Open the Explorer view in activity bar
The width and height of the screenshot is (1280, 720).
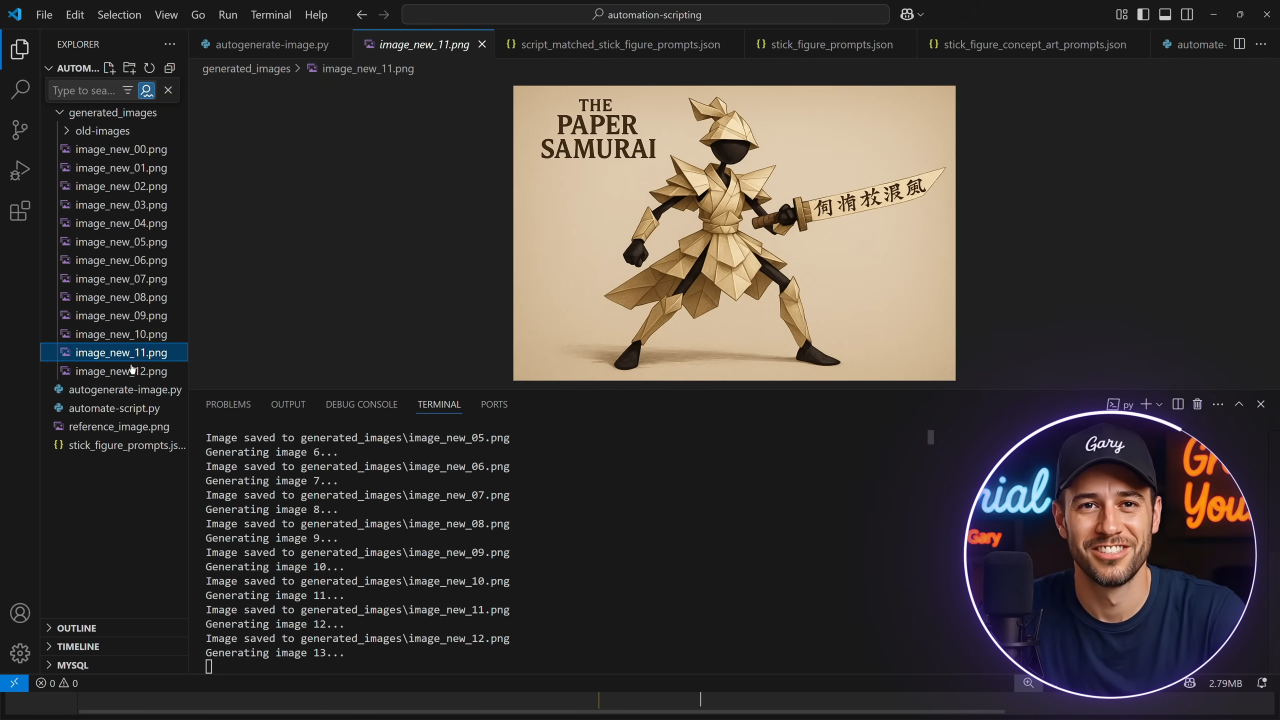(20, 49)
